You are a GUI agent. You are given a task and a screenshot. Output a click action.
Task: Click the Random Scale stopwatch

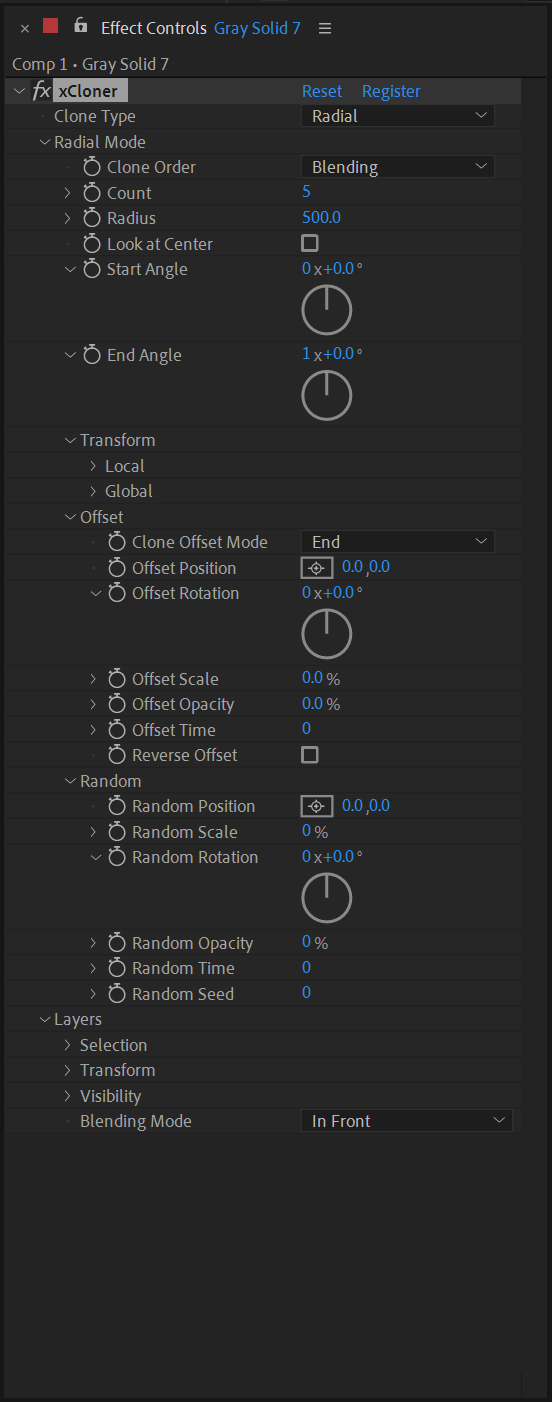[x=117, y=831]
